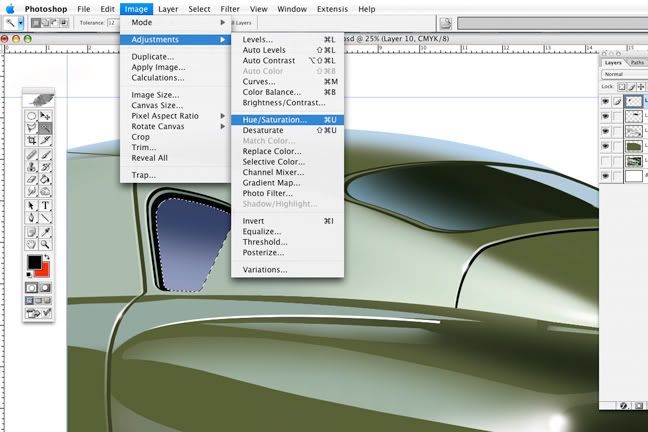Select the Eyedropper tool
The height and width of the screenshot is (432, 648).
point(45,232)
